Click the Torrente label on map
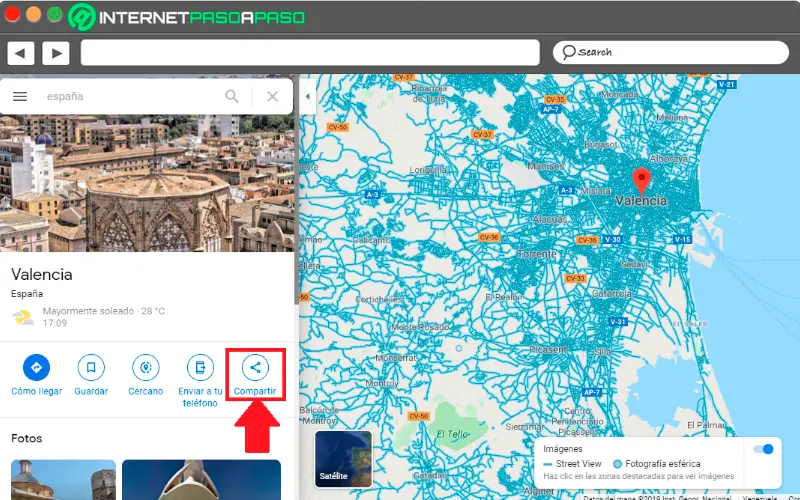The image size is (800, 500). [x=536, y=254]
